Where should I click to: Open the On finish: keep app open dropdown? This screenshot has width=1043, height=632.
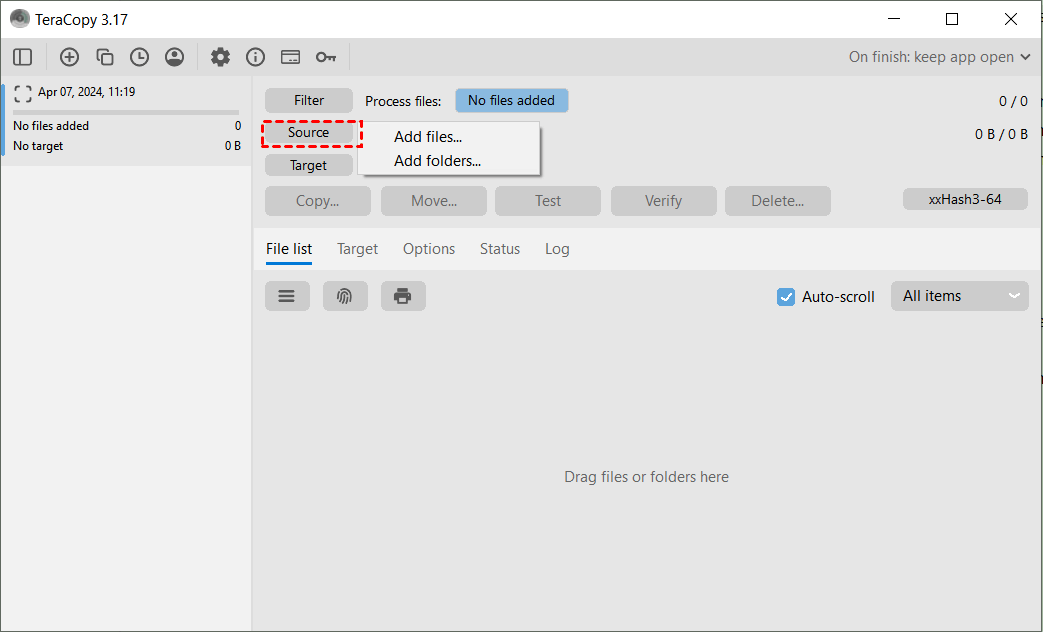[939, 57]
